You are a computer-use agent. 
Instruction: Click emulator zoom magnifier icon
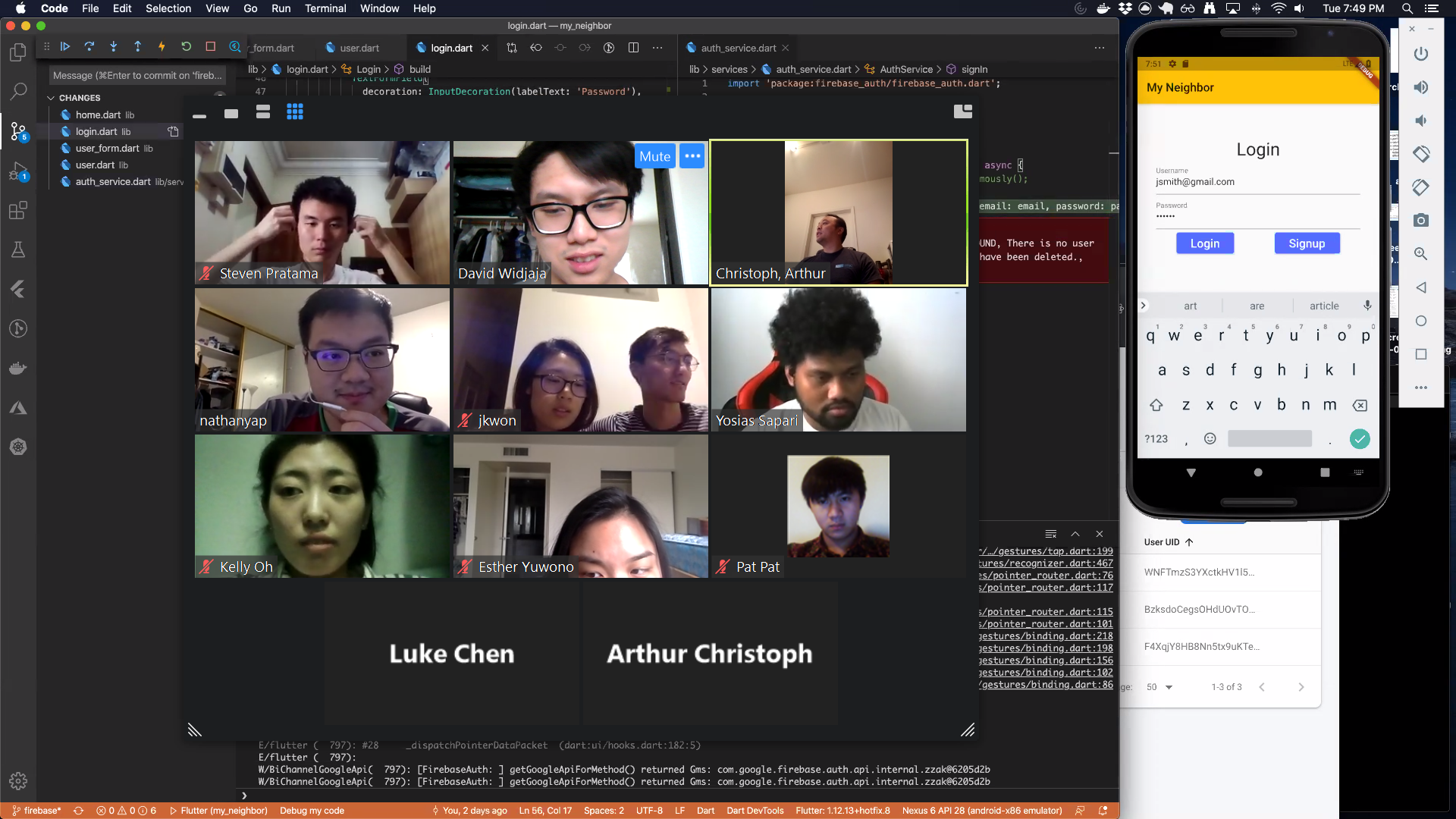[1421, 253]
